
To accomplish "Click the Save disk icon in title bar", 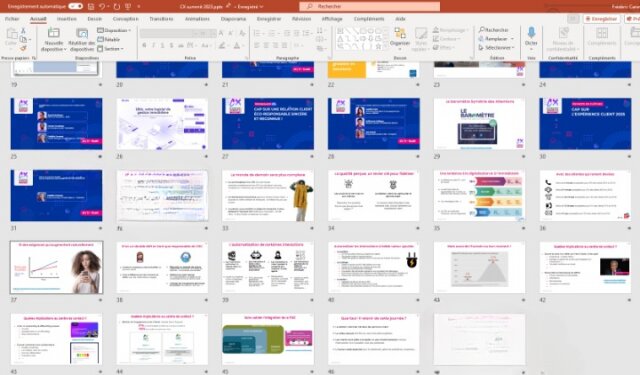I will coord(91,7).
